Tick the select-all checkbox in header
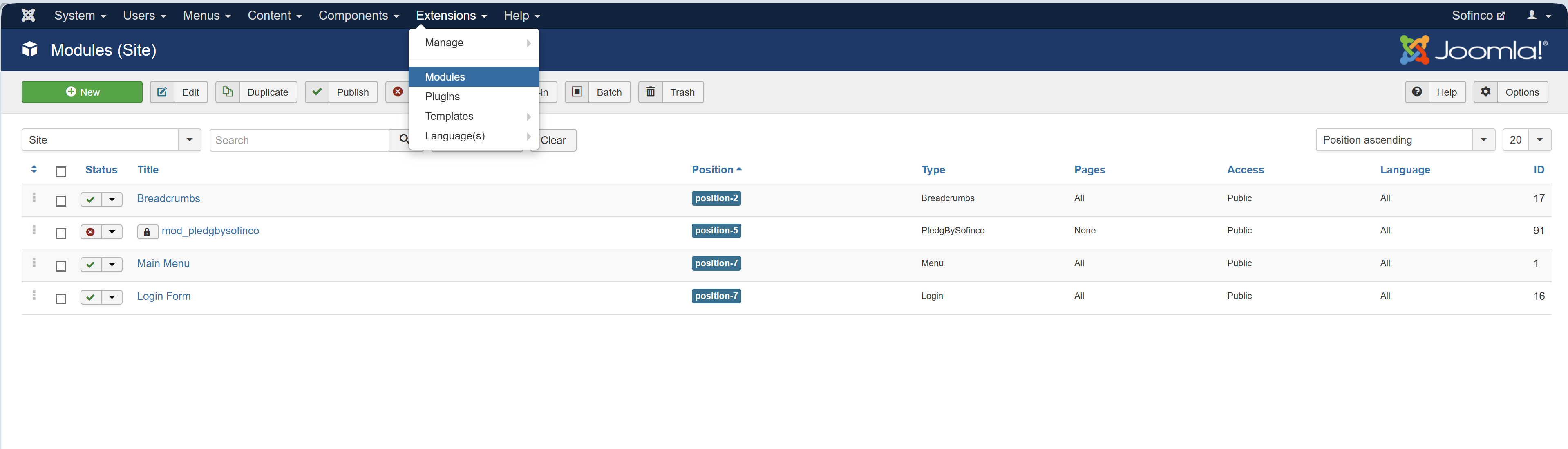Image resolution: width=1568 pixels, height=449 pixels. point(61,172)
